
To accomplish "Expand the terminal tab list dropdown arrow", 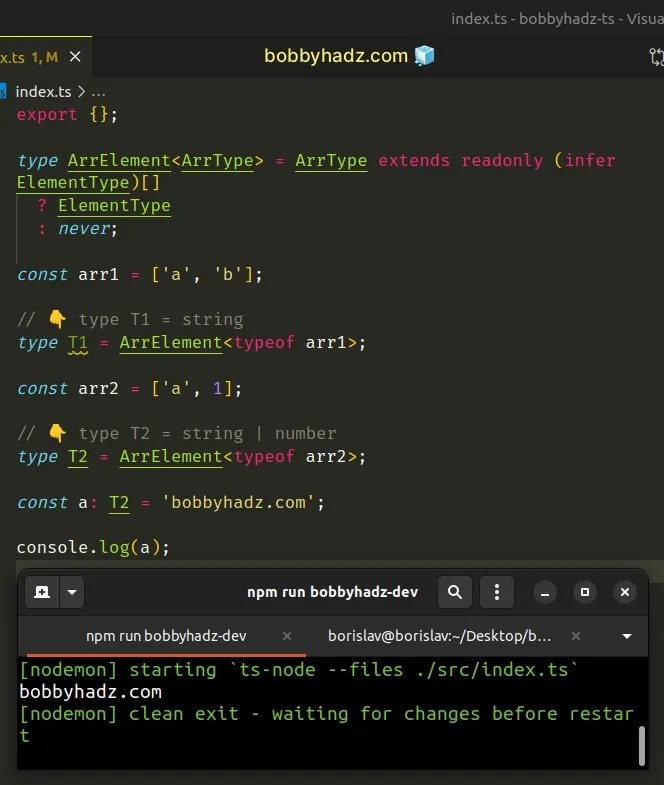I will click(627, 636).
